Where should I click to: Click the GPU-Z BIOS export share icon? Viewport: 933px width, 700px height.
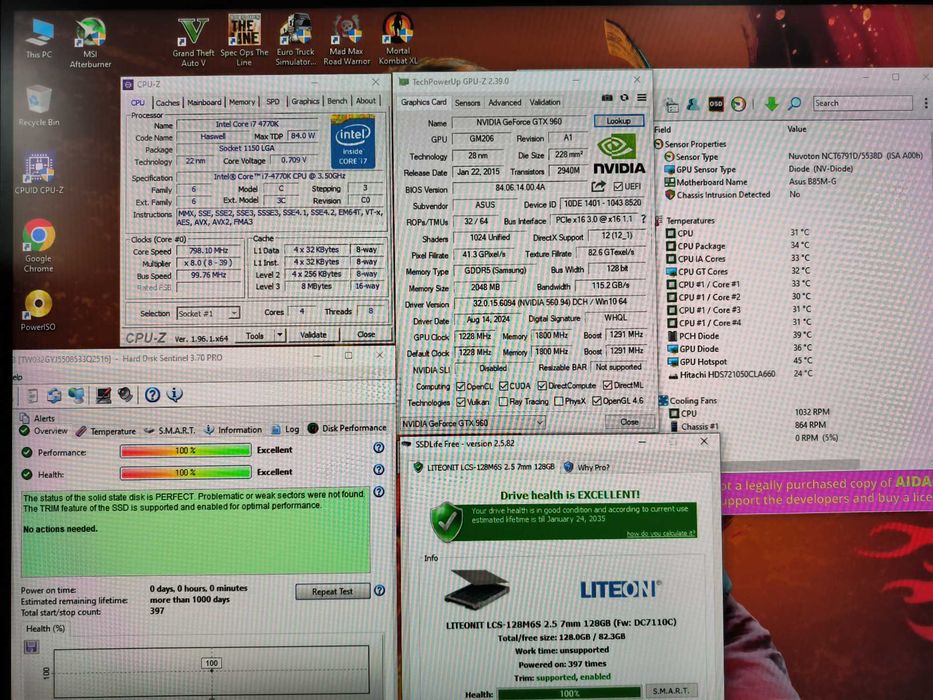[x=599, y=187]
